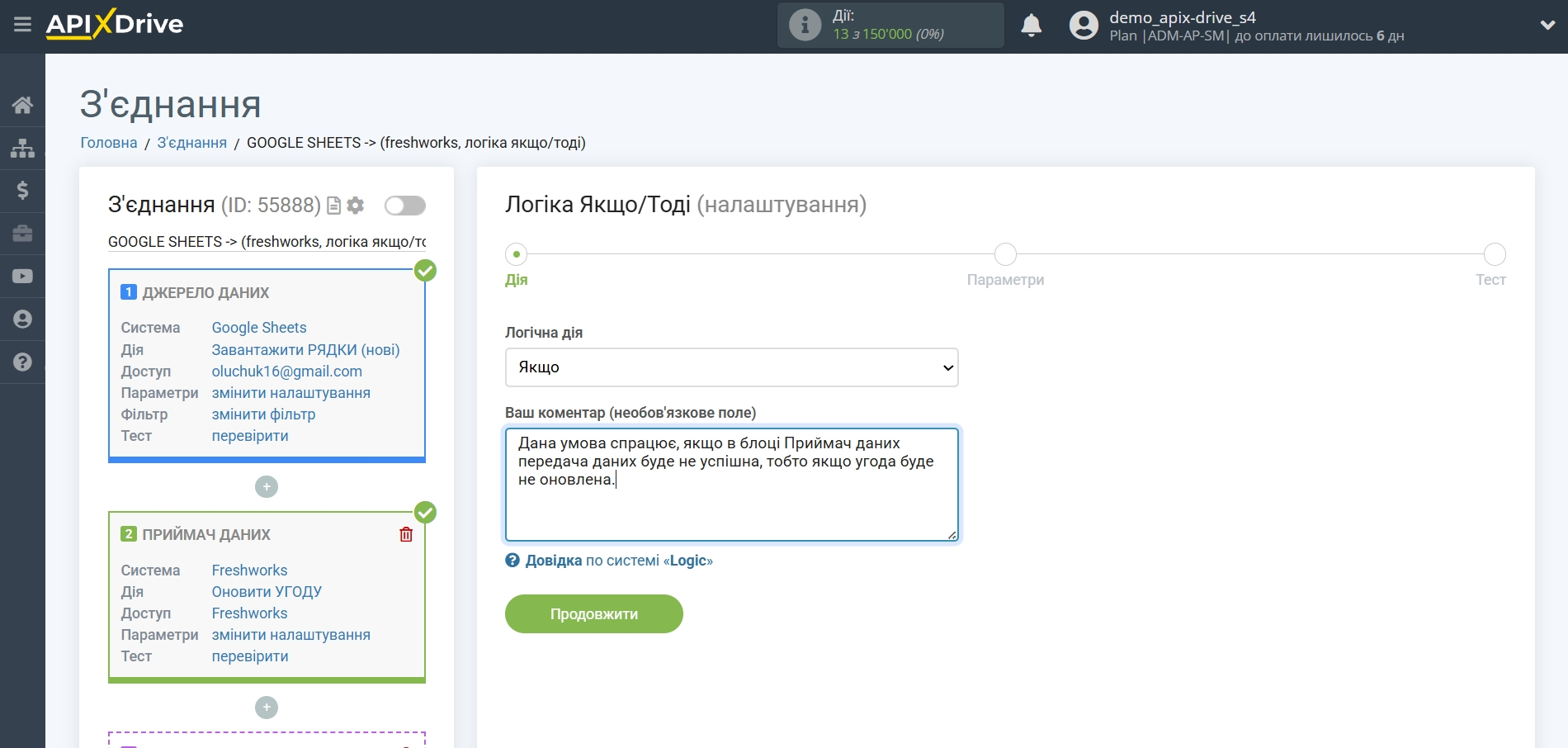Open the connections diagram icon in the sidebar
Screen dimensions: 1568x748
(22, 148)
